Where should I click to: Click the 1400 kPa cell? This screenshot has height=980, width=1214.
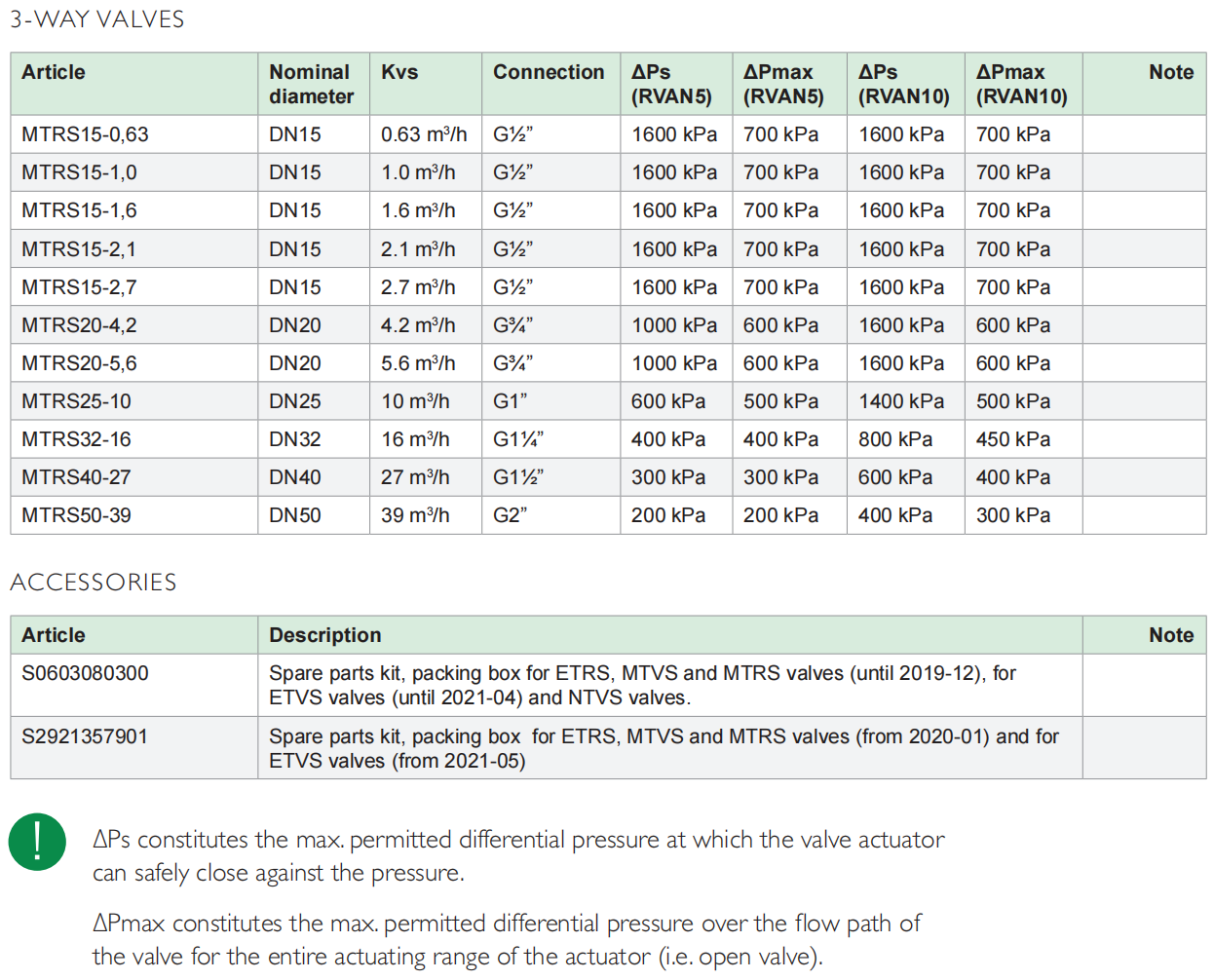pos(901,401)
